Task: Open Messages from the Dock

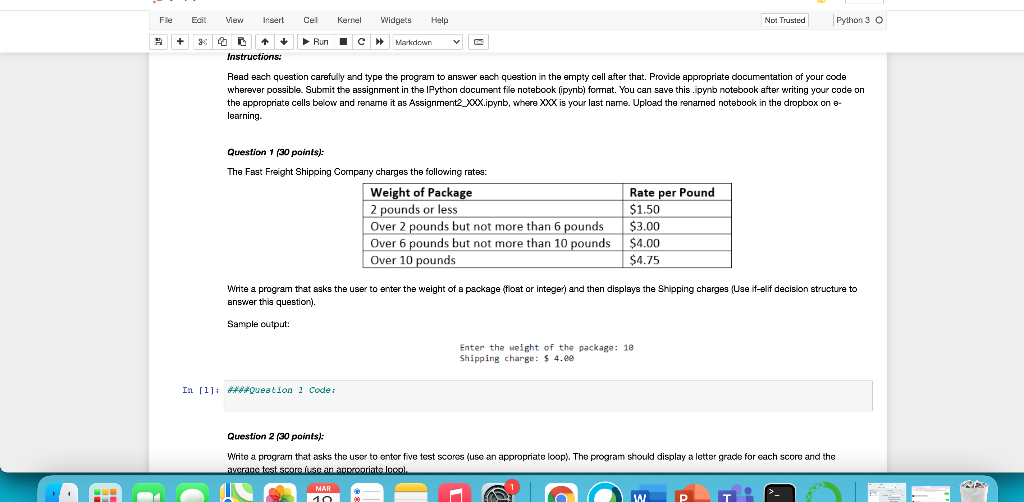Action: pos(192,492)
